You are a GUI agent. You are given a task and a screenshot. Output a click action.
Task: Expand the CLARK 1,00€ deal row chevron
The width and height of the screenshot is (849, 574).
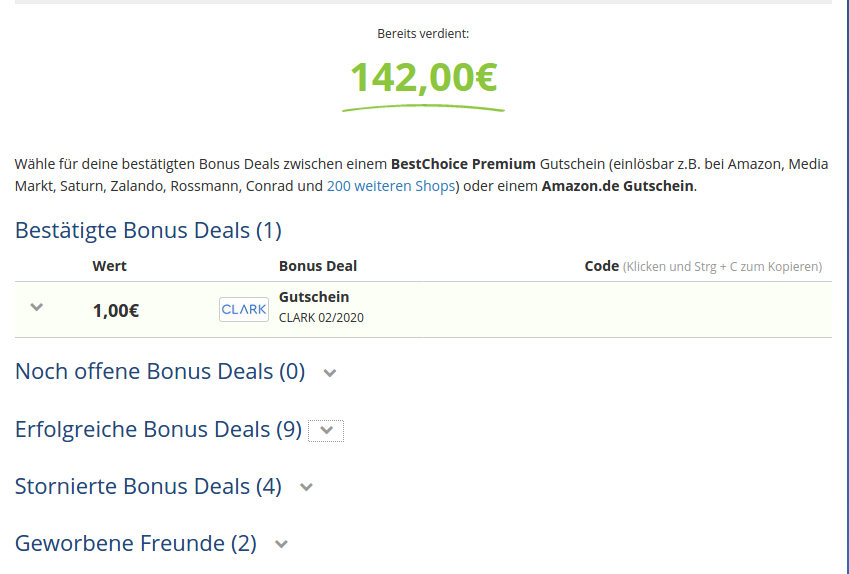point(36,308)
